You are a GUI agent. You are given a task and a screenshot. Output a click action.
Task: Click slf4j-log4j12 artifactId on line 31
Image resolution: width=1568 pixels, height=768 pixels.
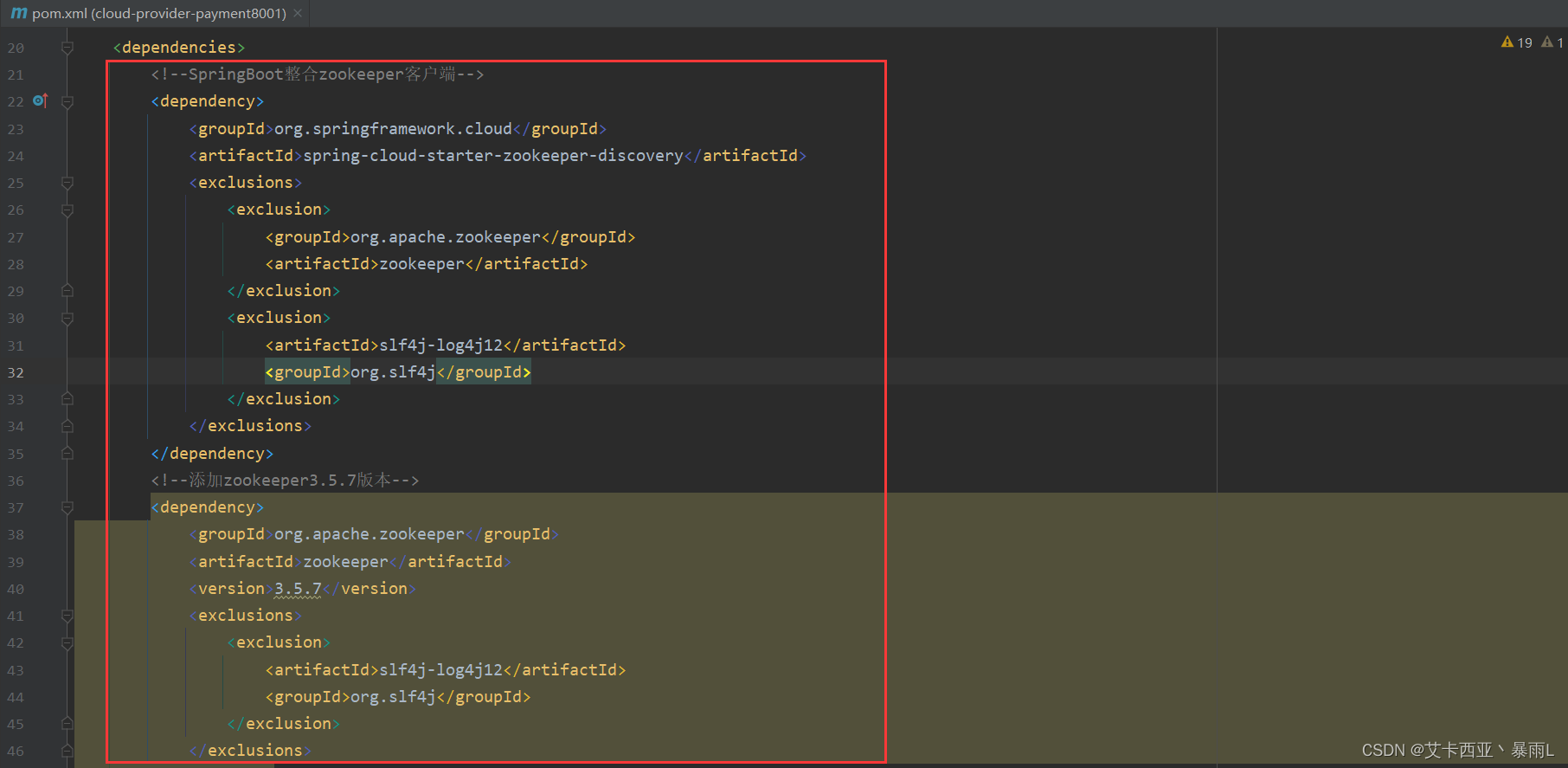pos(440,345)
